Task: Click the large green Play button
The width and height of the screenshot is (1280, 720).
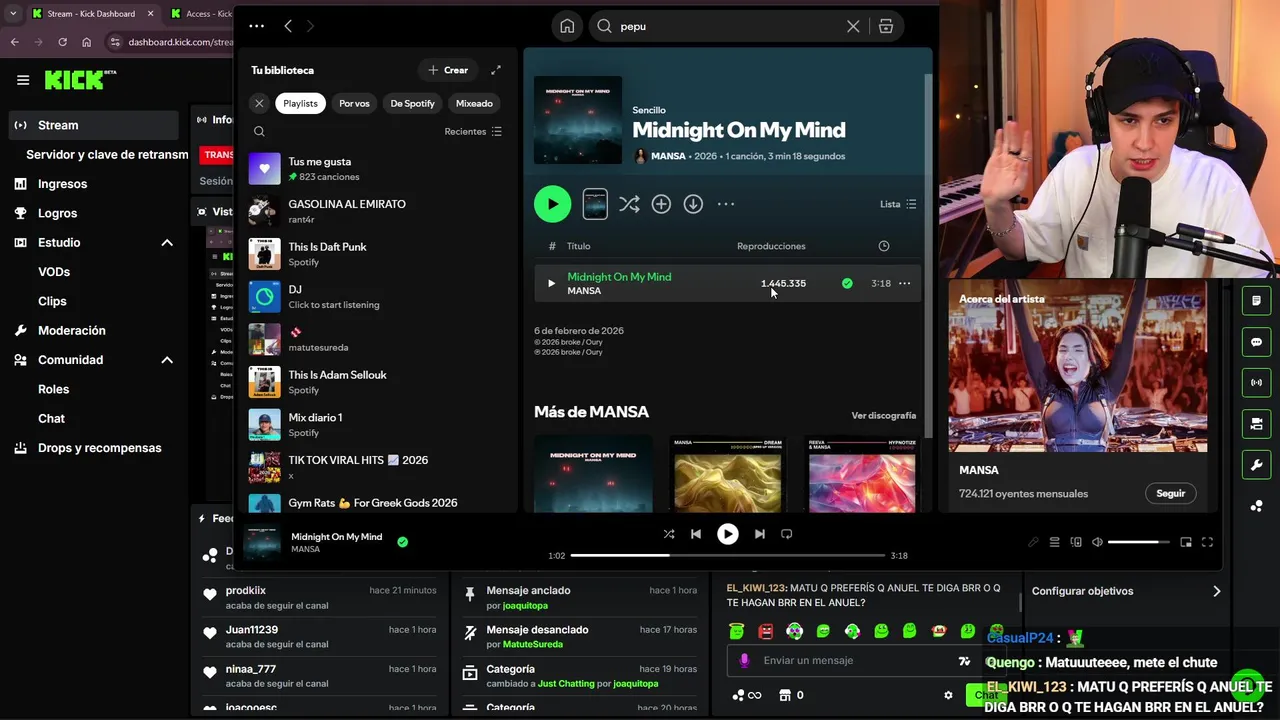Action: [552, 204]
